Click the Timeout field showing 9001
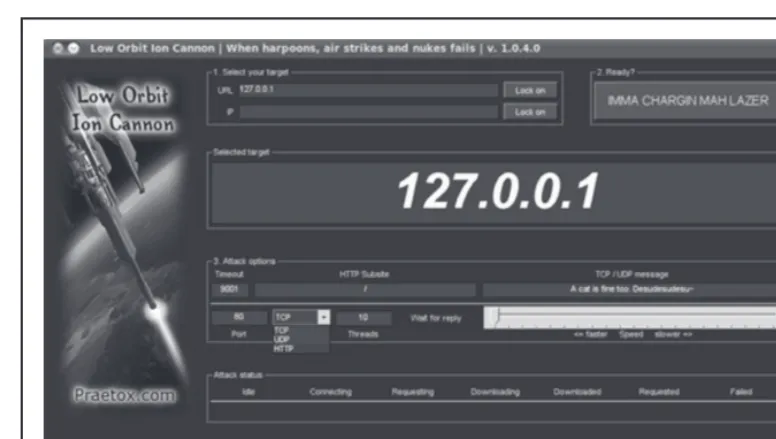Image resolution: width=776 pixels, height=439 pixels. point(230,289)
